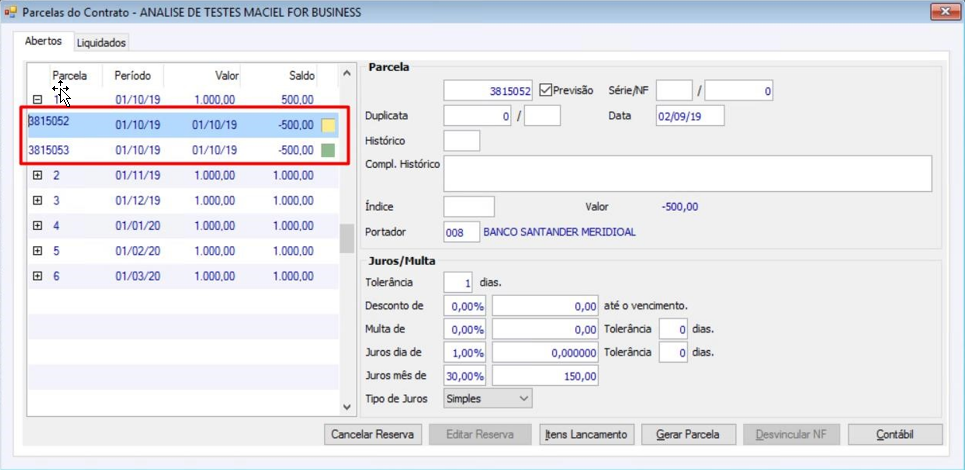The image size is (969, 470).
Task: Expand parcela 5 row
Action: coord(37,251)
